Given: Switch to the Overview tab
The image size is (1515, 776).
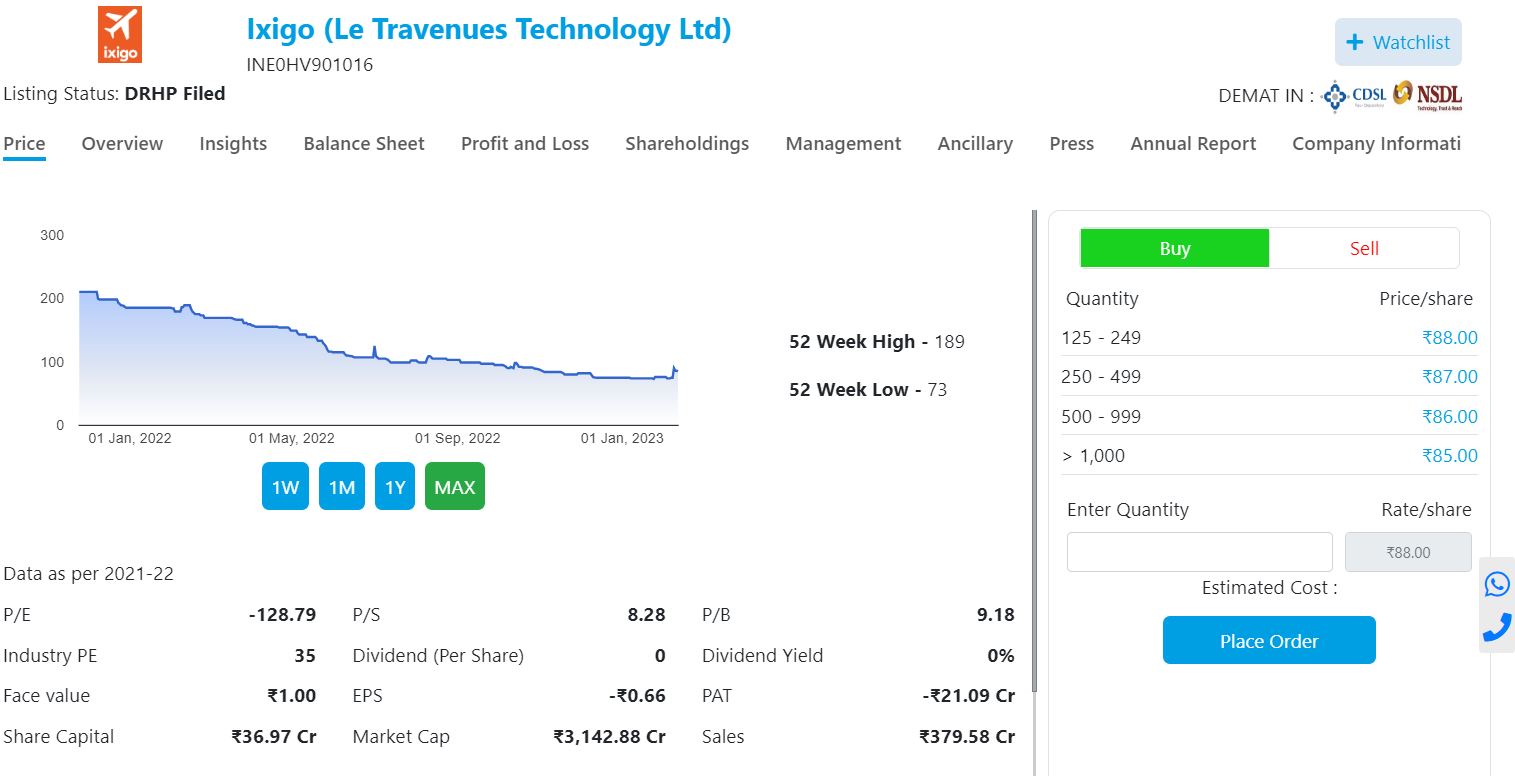Looking at the screenshot, I should point(122,144).
